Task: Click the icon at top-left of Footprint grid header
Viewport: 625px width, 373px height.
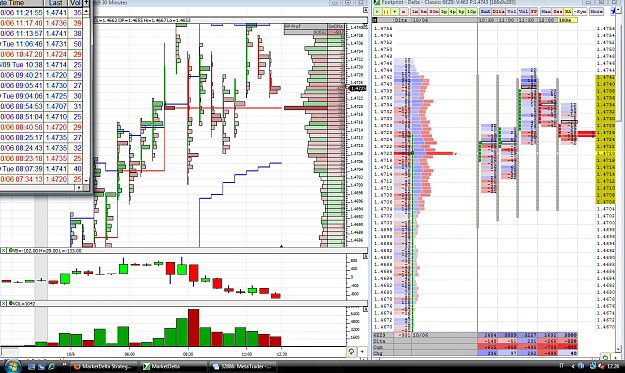Action: [x=375, y=20]
